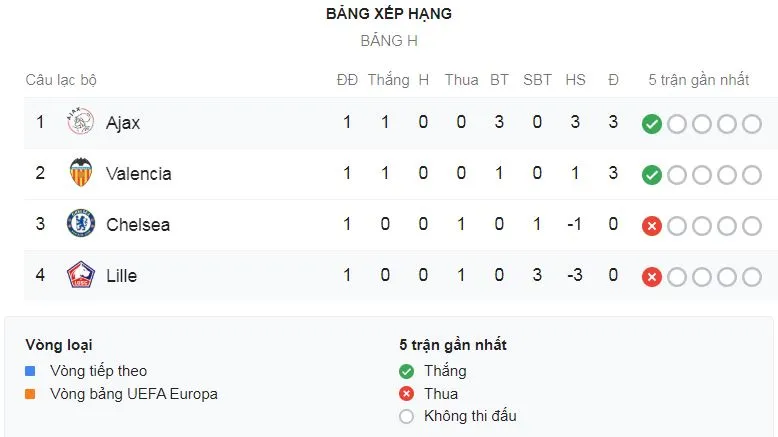This screenshot has width=778, height=437.
Task: Open the Valencia team name link
Action: click(x=139, y=174)
